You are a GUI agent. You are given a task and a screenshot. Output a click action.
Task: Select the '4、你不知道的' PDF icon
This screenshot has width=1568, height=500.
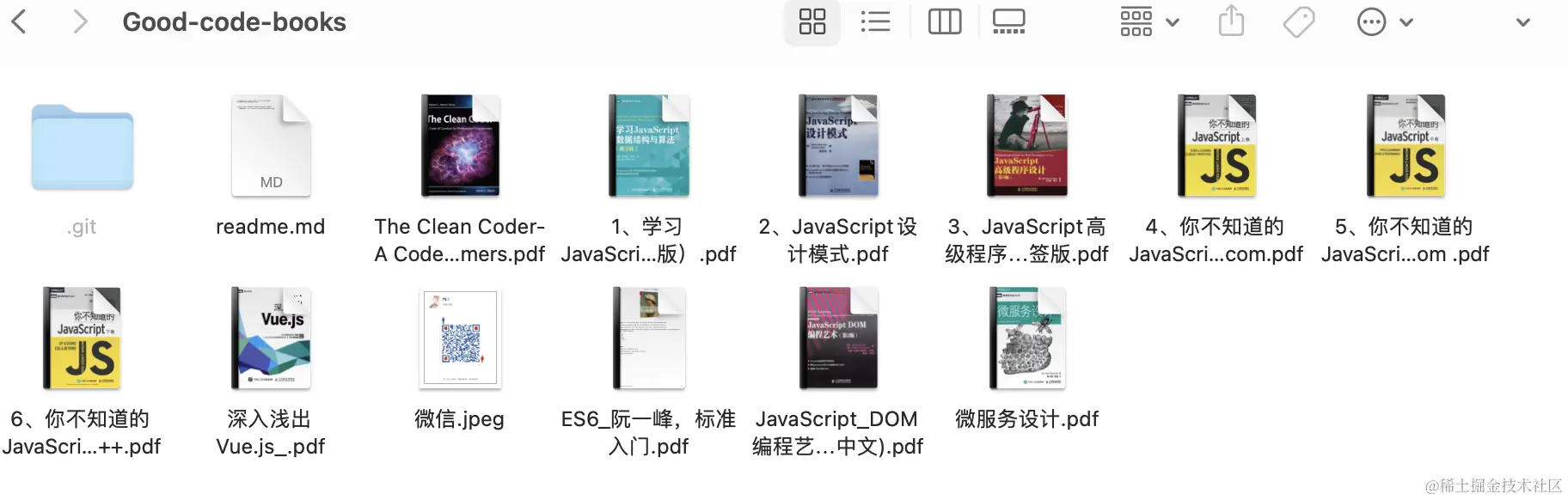pos(1216,146)
